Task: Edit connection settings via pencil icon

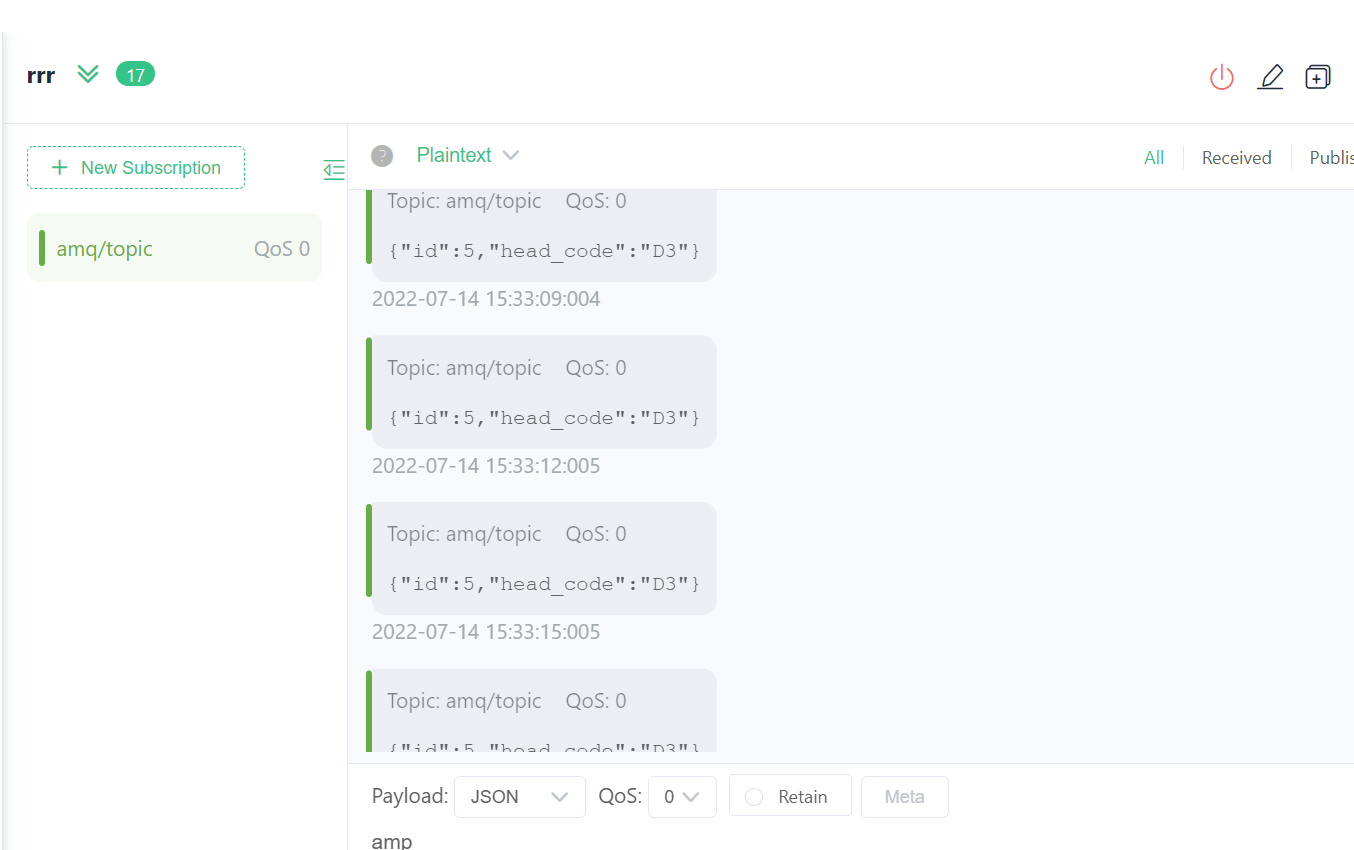Action: click(x=1270, y=76)
